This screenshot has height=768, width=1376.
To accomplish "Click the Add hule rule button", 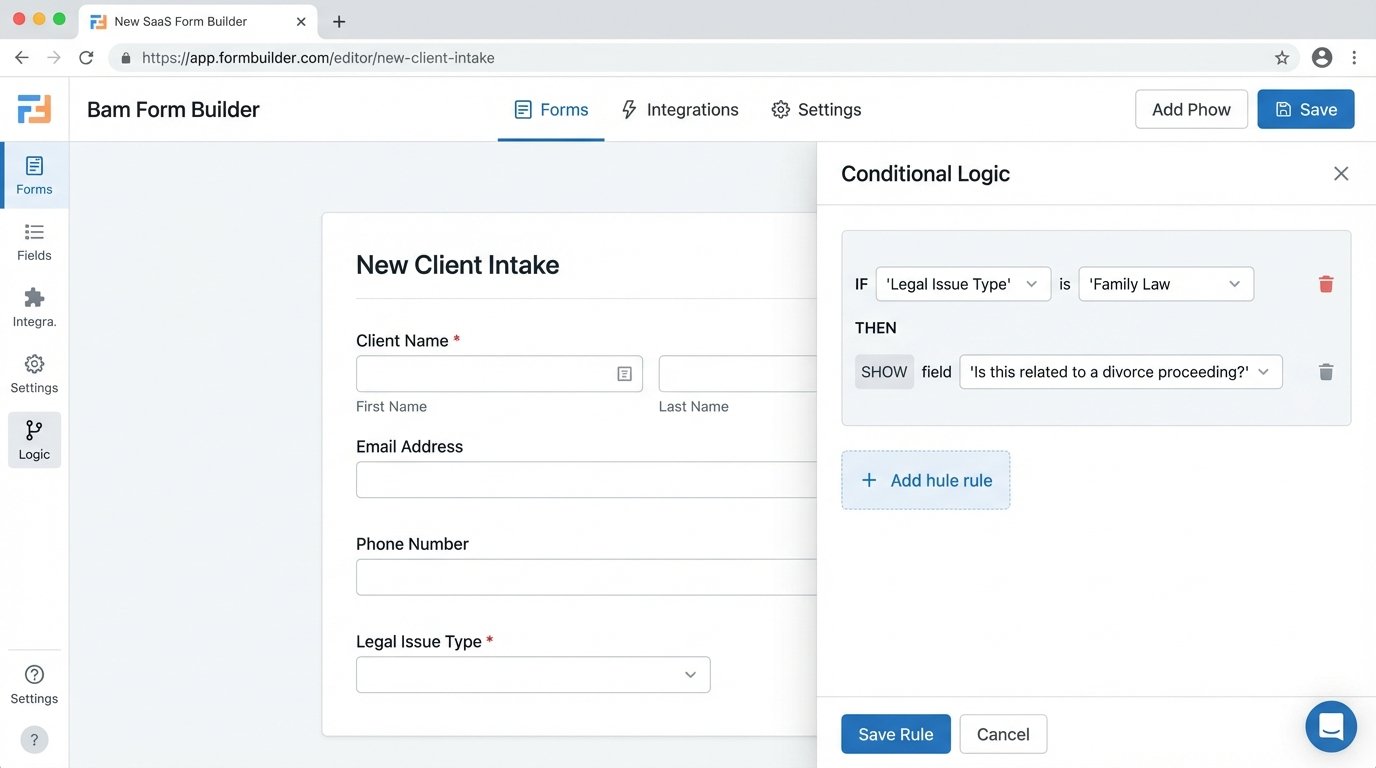I will pos(926,480).
